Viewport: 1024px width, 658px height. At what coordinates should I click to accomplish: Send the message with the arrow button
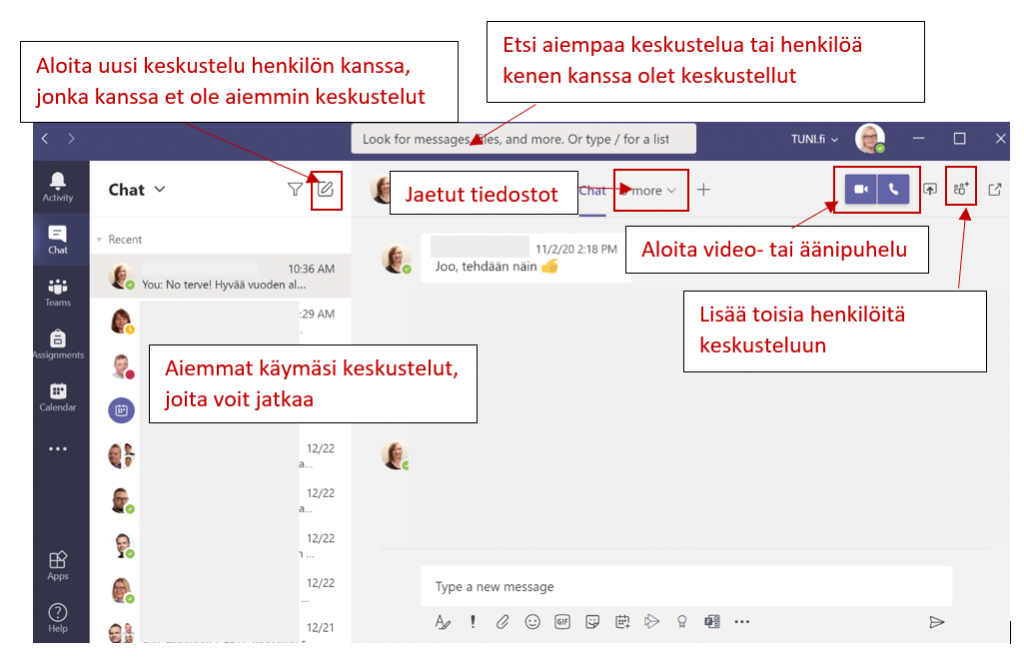(936, 622)
